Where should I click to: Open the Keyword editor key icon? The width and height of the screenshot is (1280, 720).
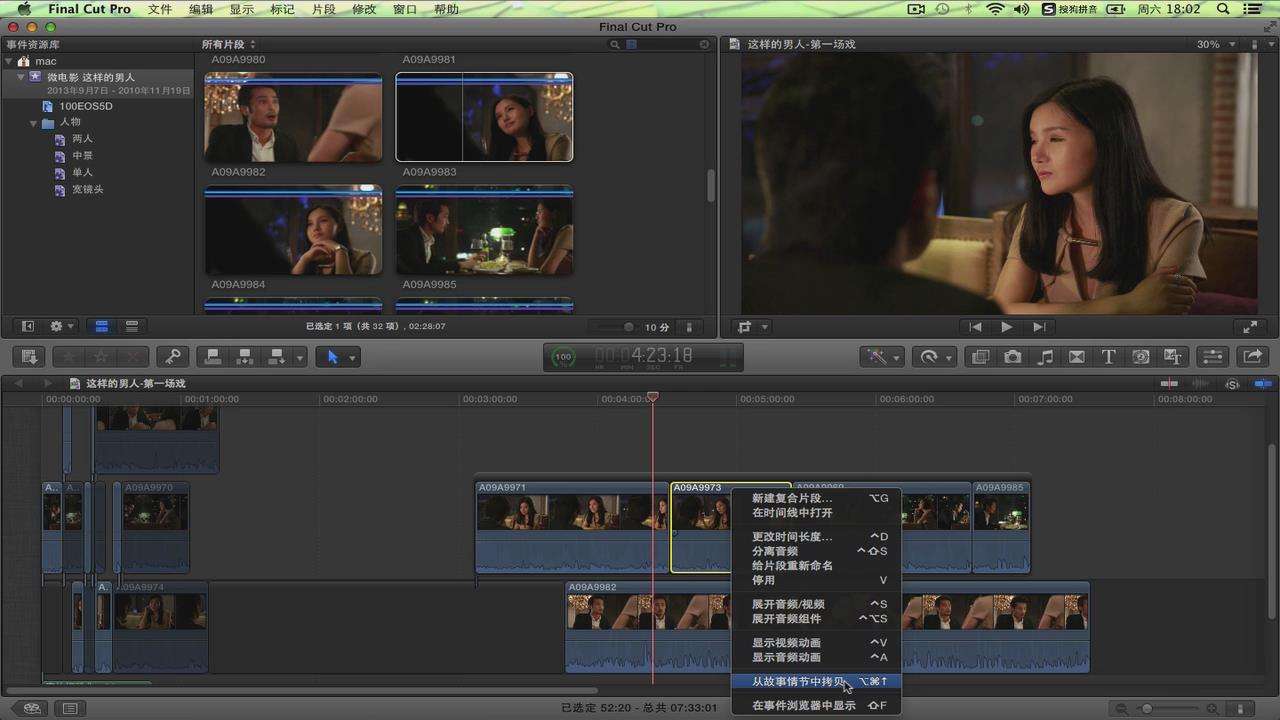[x=172, y=357]
